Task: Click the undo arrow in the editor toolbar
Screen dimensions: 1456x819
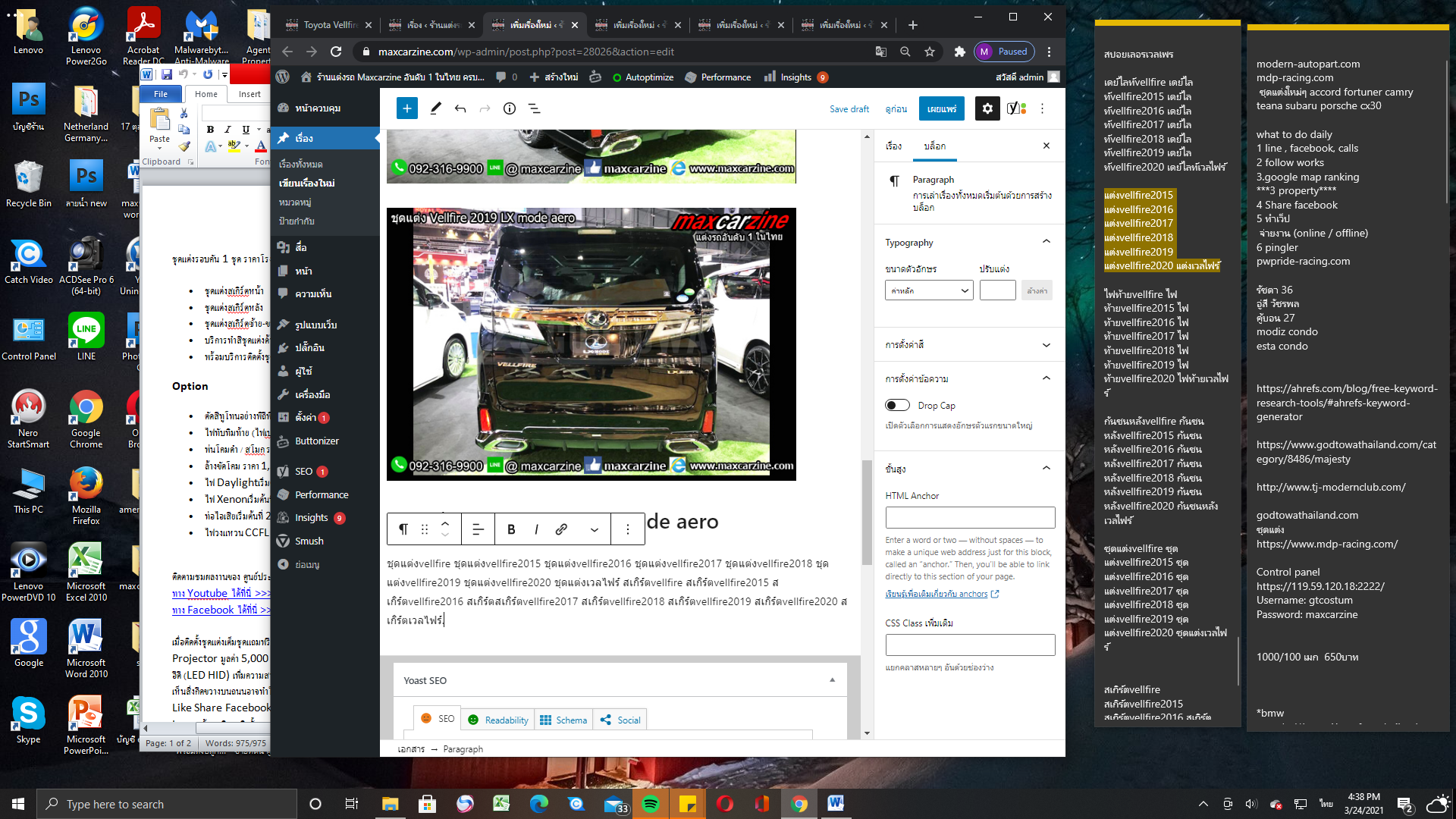Action: (460, 108)
